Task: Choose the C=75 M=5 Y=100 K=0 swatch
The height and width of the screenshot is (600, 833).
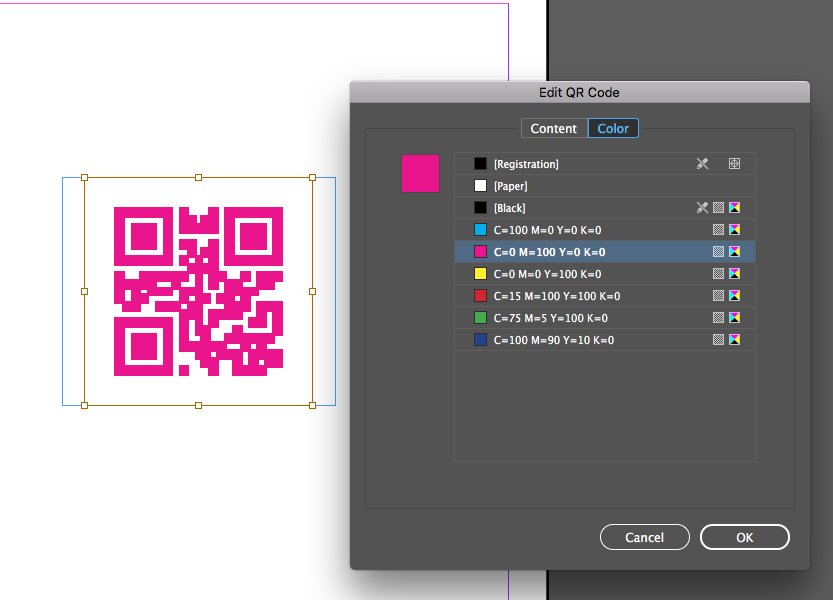Action: coord(605,318)
